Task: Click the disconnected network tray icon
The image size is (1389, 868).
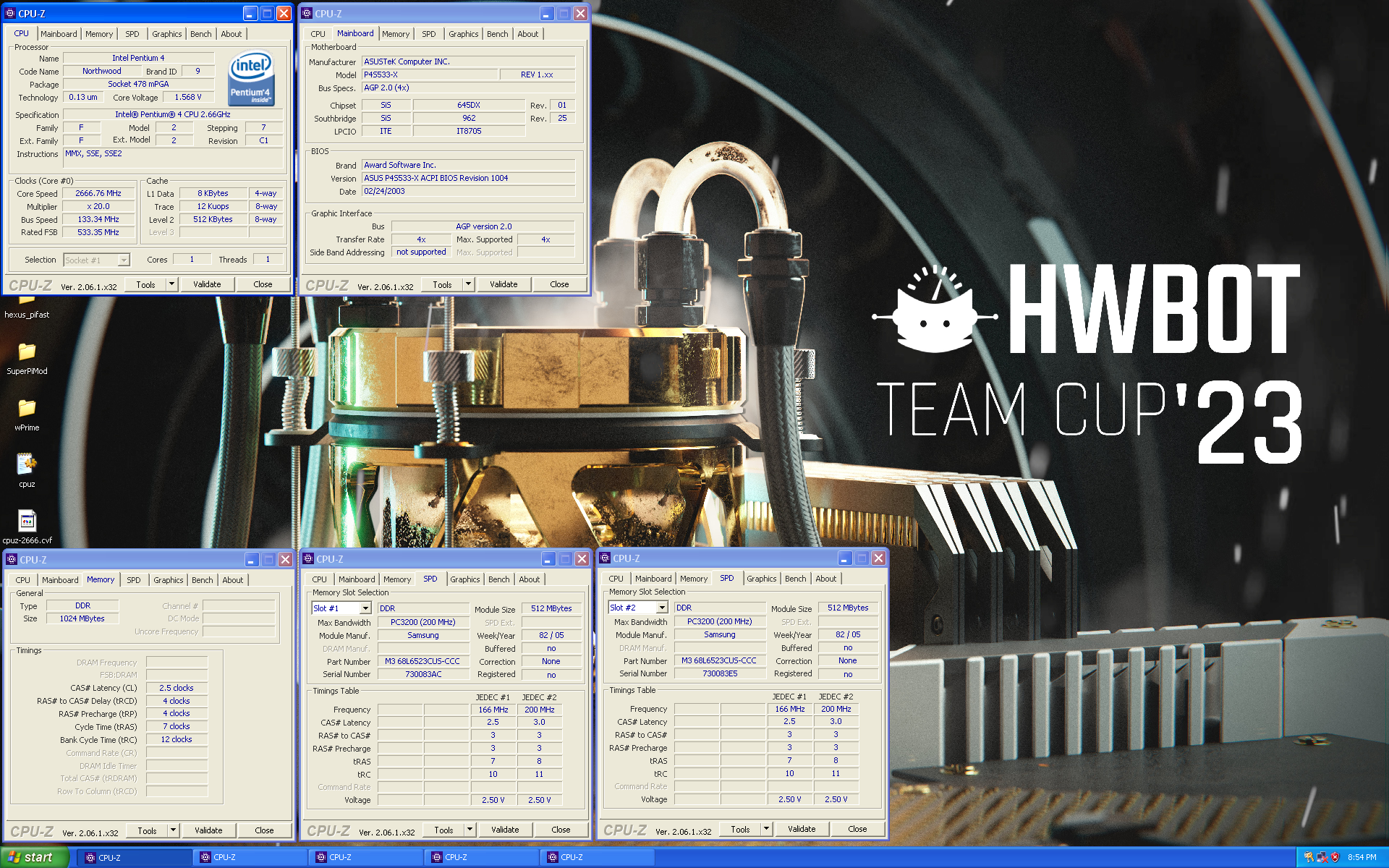Action: [x=1322, y=857]
